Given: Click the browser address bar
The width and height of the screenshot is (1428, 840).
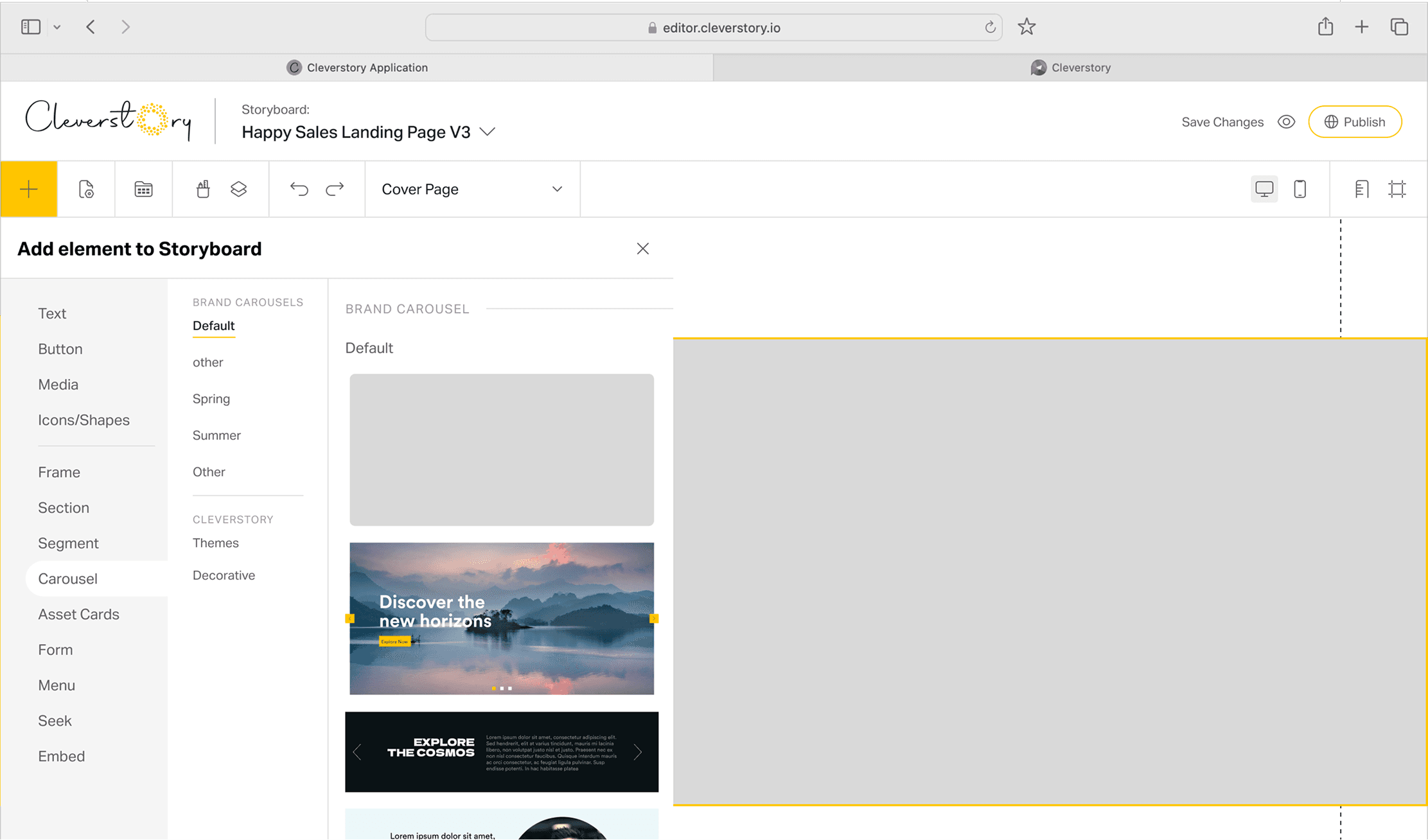Looking at the screenshot, I should [714, 28].
